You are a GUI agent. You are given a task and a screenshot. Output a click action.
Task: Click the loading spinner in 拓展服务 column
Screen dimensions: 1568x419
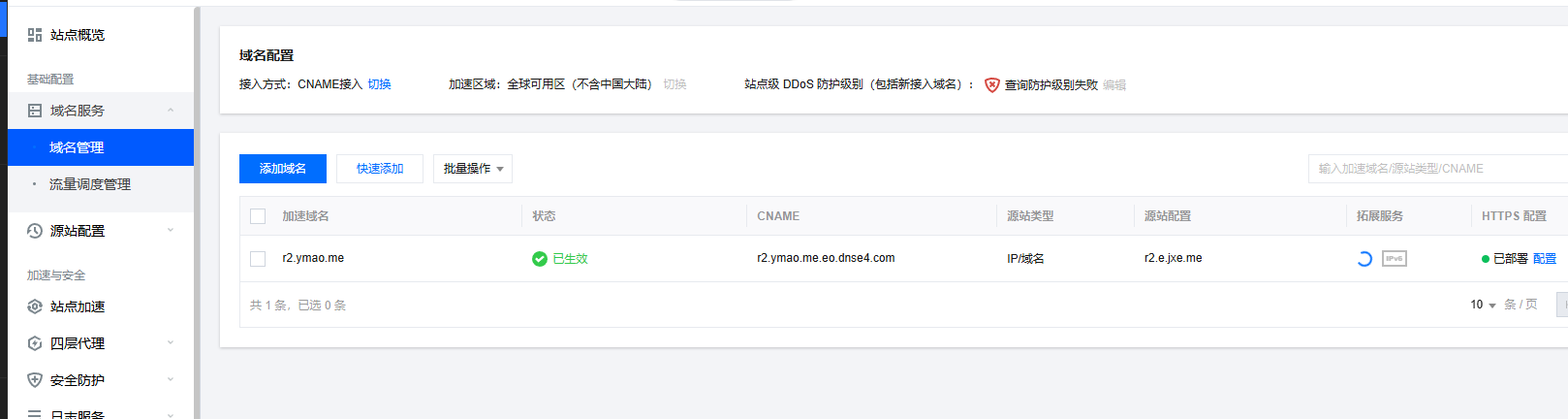click(1364, 259)
